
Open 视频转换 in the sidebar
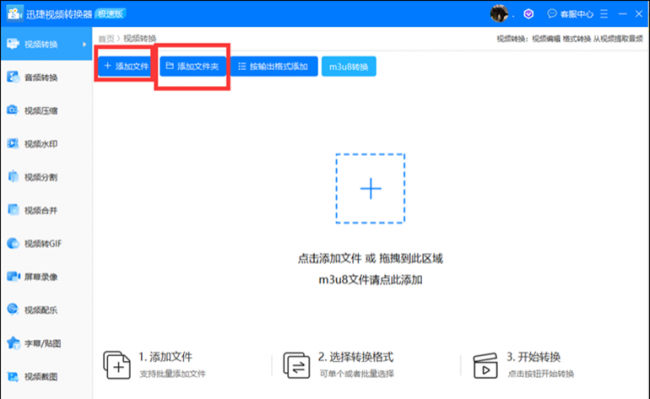46,44
